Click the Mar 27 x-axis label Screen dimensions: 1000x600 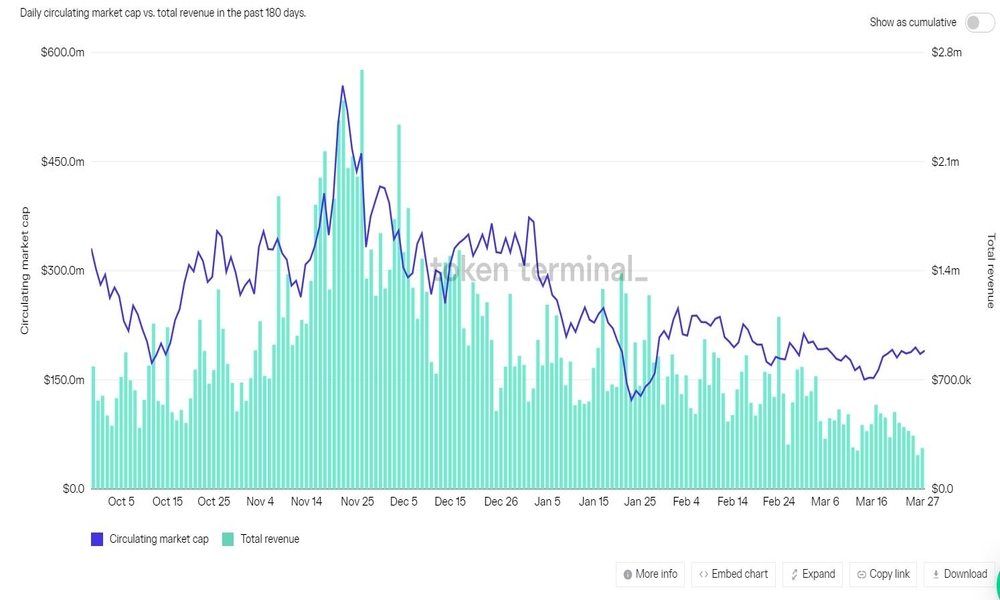(922, 502)
